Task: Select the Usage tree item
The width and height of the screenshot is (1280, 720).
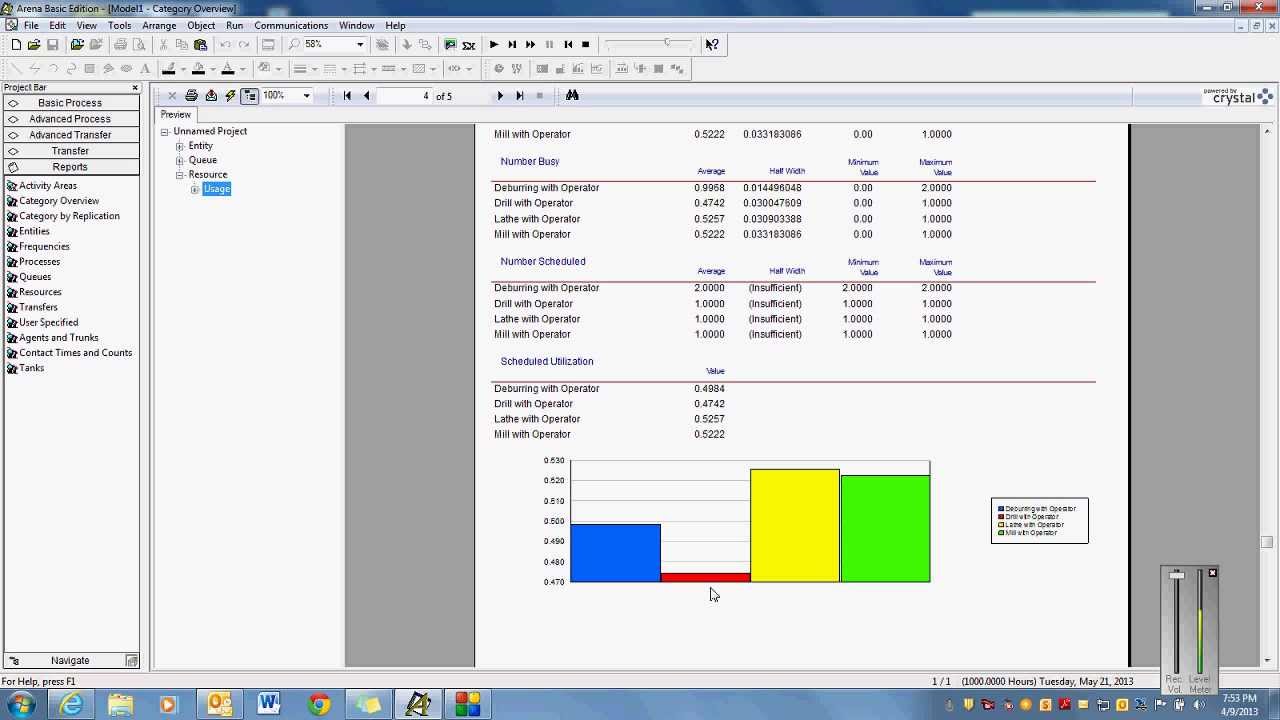Action: (217, 189)
